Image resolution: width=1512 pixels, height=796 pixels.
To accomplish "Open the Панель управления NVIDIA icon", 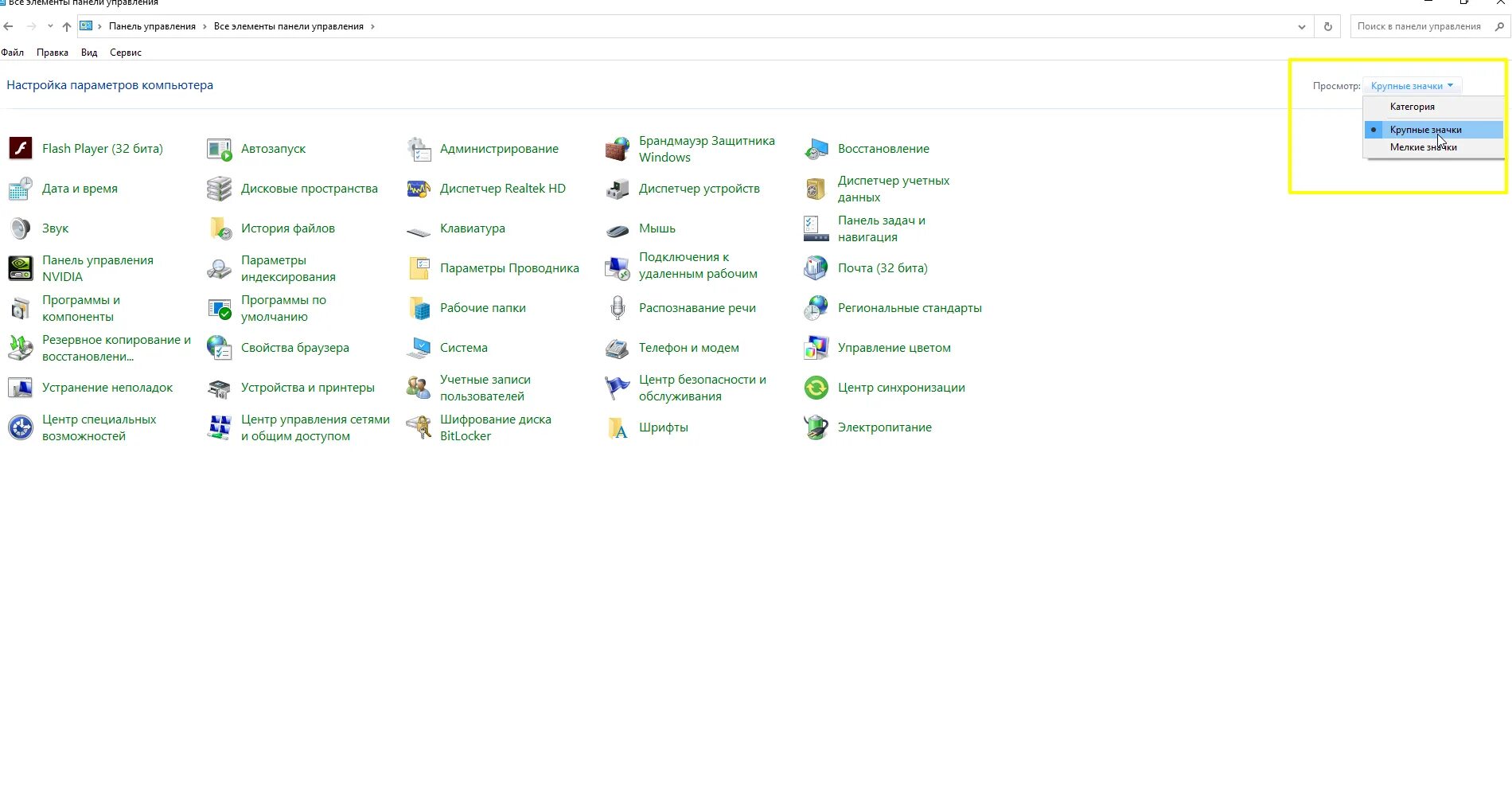I will point(20,268).
